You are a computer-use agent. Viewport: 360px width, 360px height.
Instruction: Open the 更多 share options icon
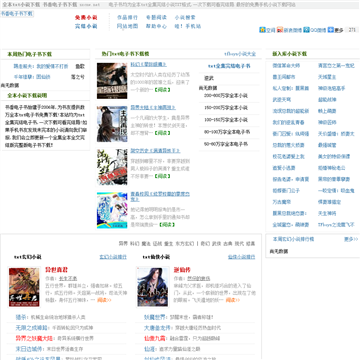[331, 30]
